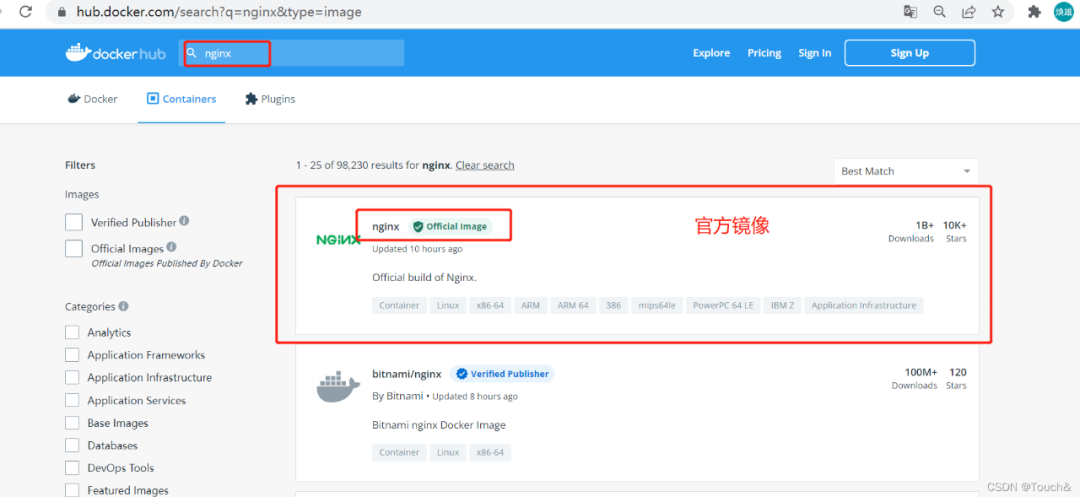The height and width of the screenshot is (497, 1080).
Task: Check the Featured Images category
Action: coord(72,490)
